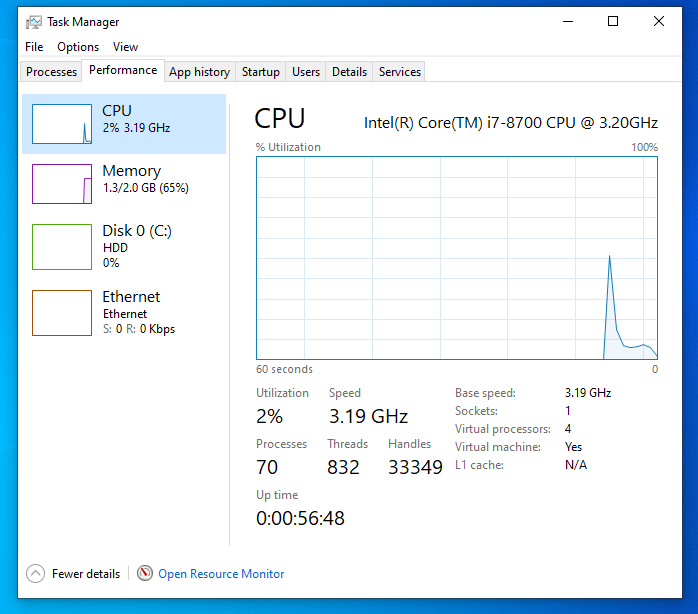The image size is (698, 614).
Task: Open the Users tab
Action: pyautogui.click(x=306, y=72)
